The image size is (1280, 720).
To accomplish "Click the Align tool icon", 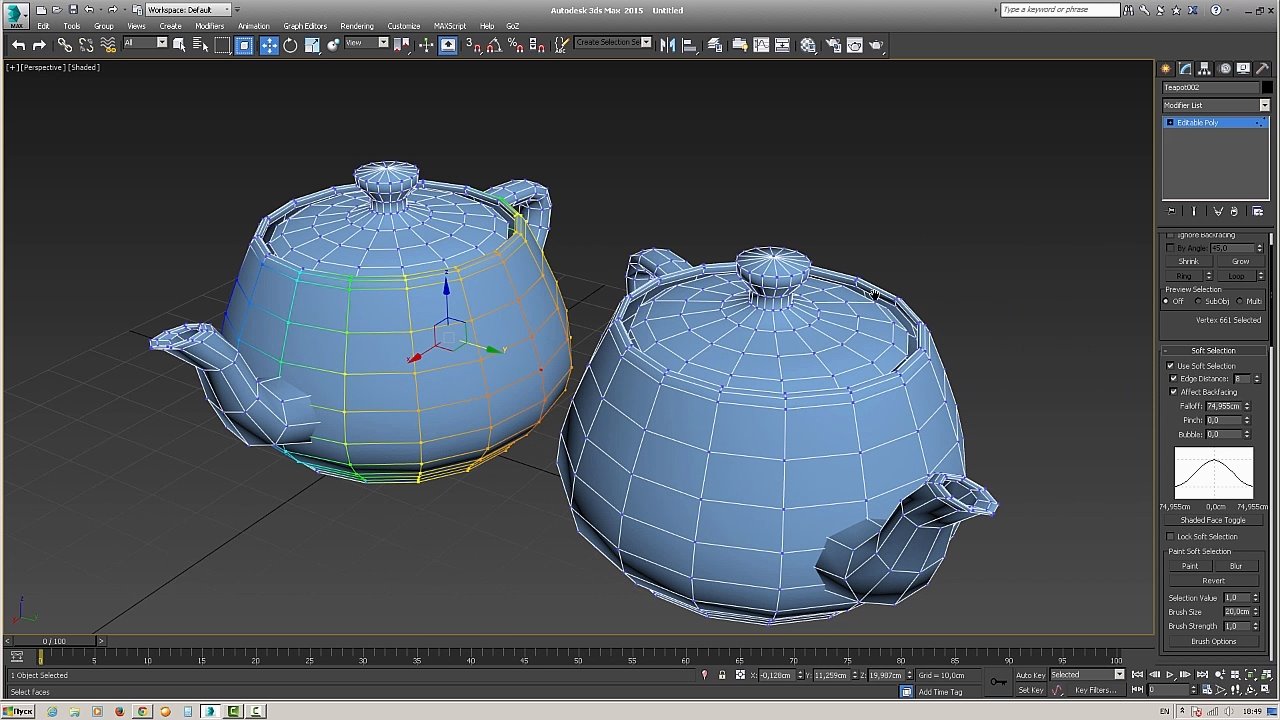I will pos(689,45).
